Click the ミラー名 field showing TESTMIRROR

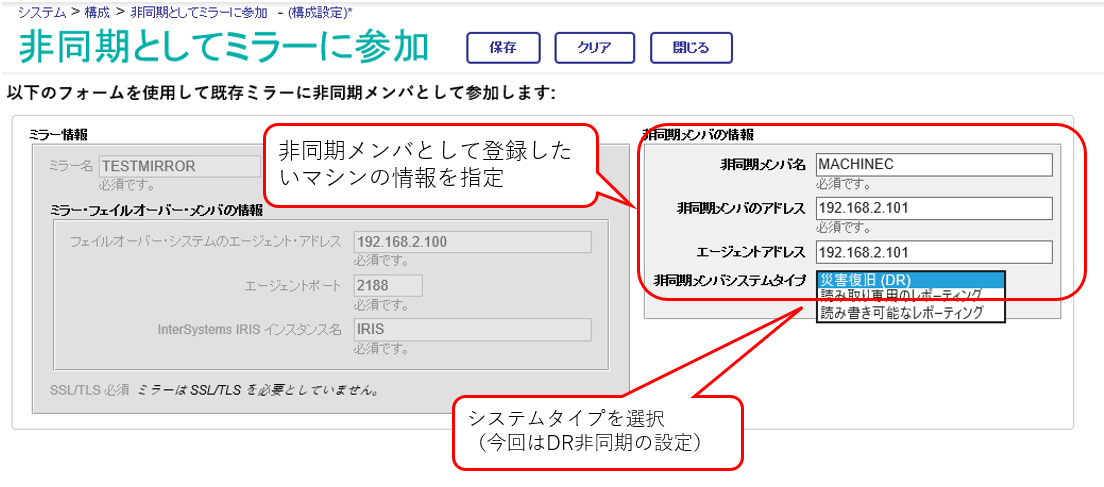pyautogui.click(x=166, y=166)
